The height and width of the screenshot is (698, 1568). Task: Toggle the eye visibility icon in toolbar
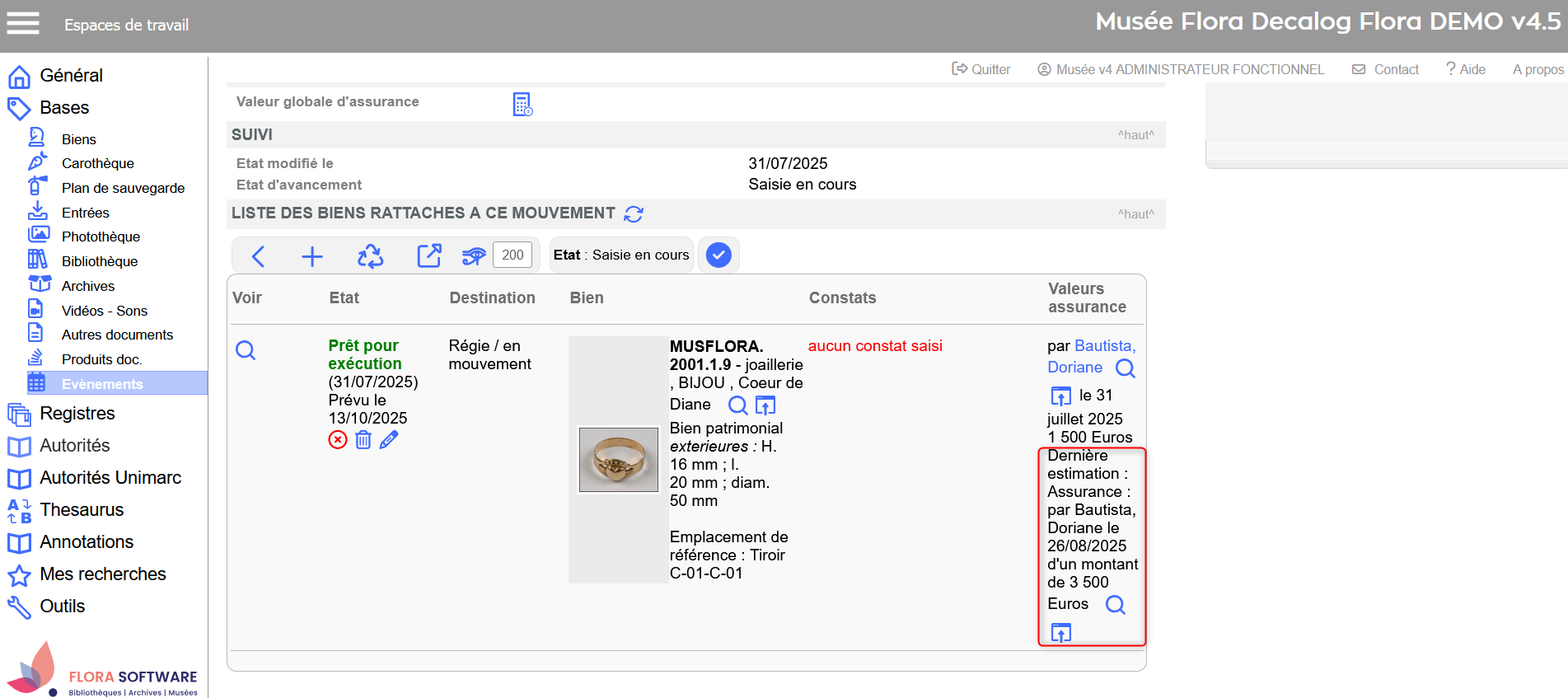(x=474, y=256)
